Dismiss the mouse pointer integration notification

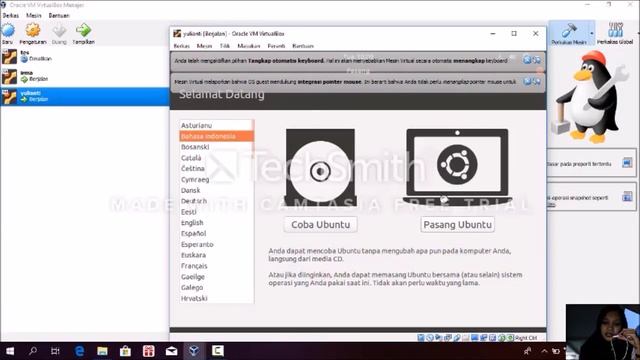[527, 81]
